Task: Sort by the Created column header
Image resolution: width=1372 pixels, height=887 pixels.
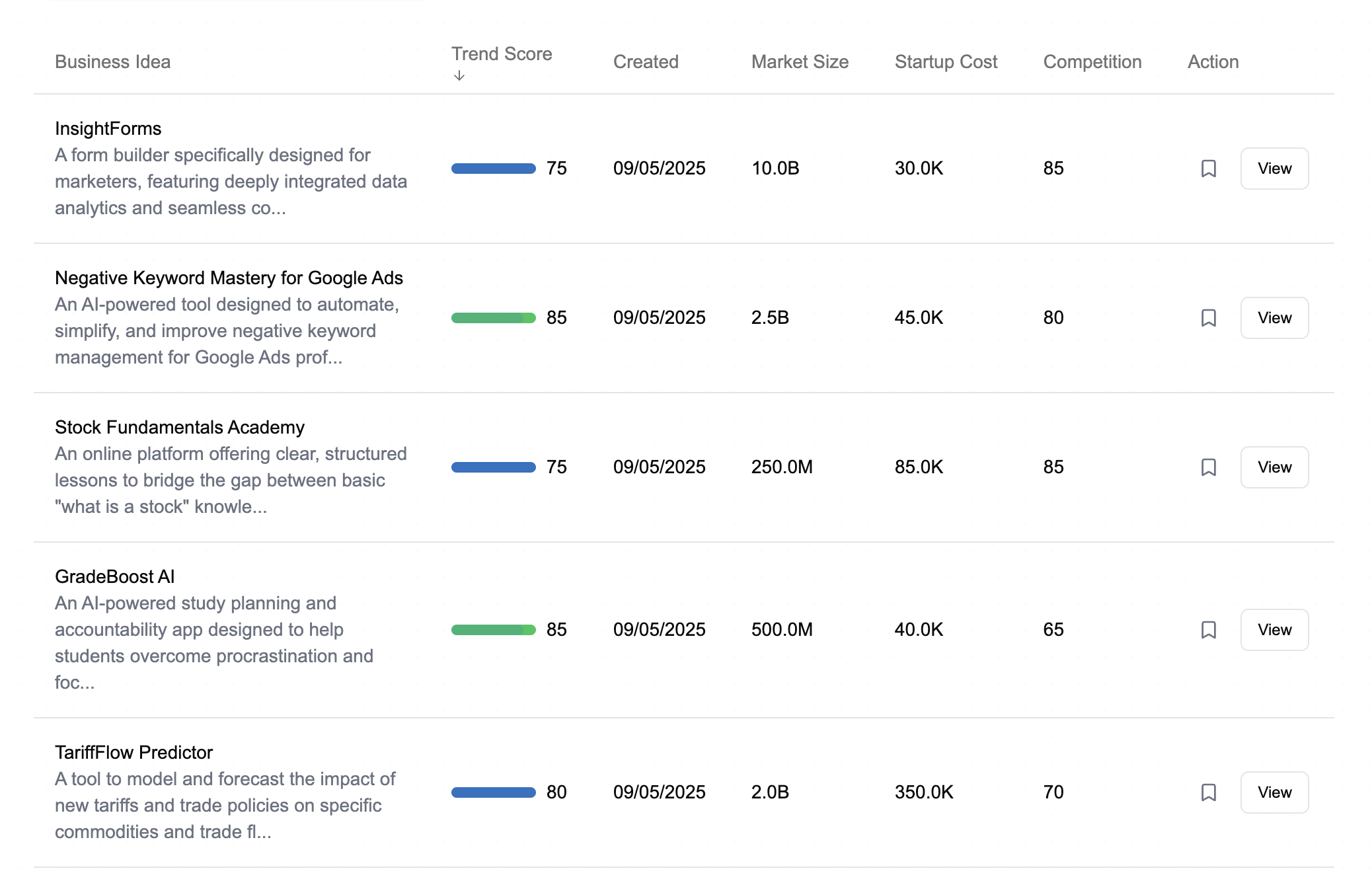Action: point(646,62)
